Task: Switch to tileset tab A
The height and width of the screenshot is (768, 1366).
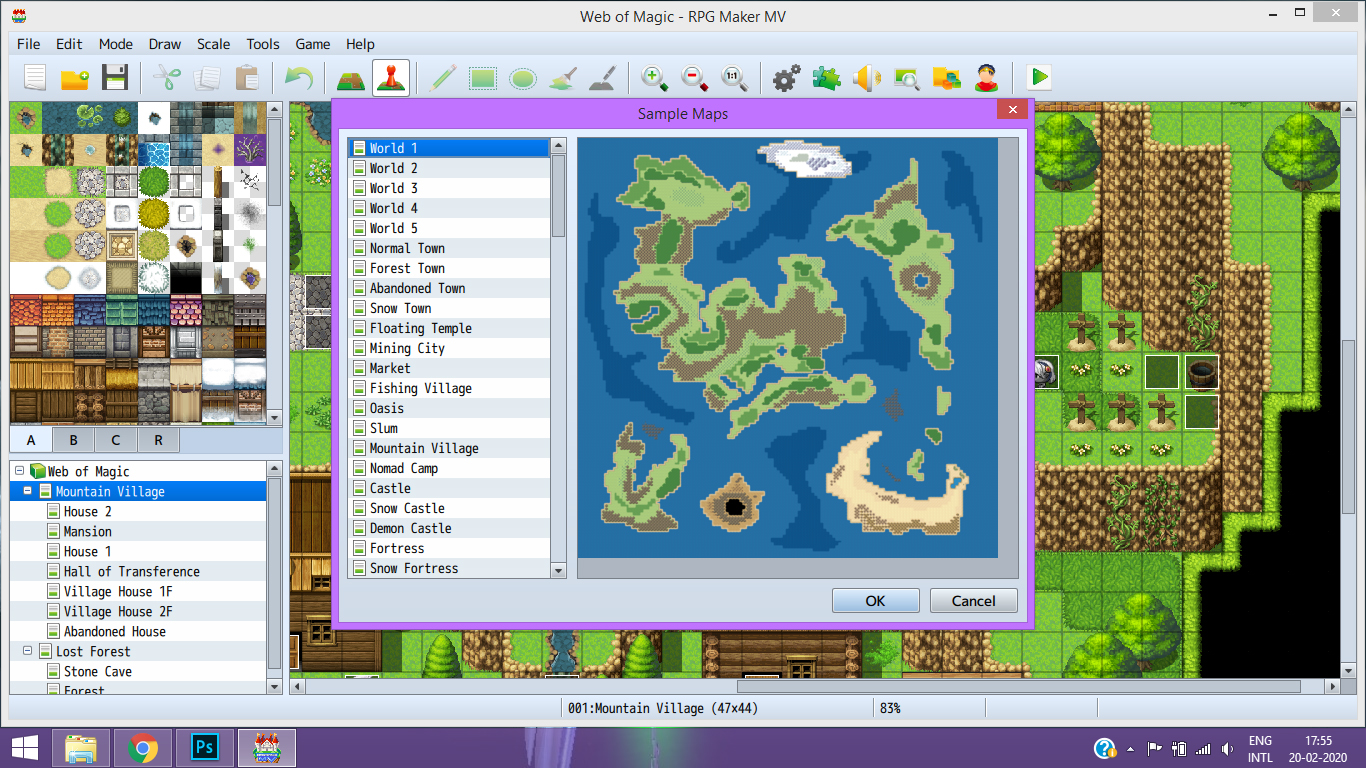Action: pos(32,440)
